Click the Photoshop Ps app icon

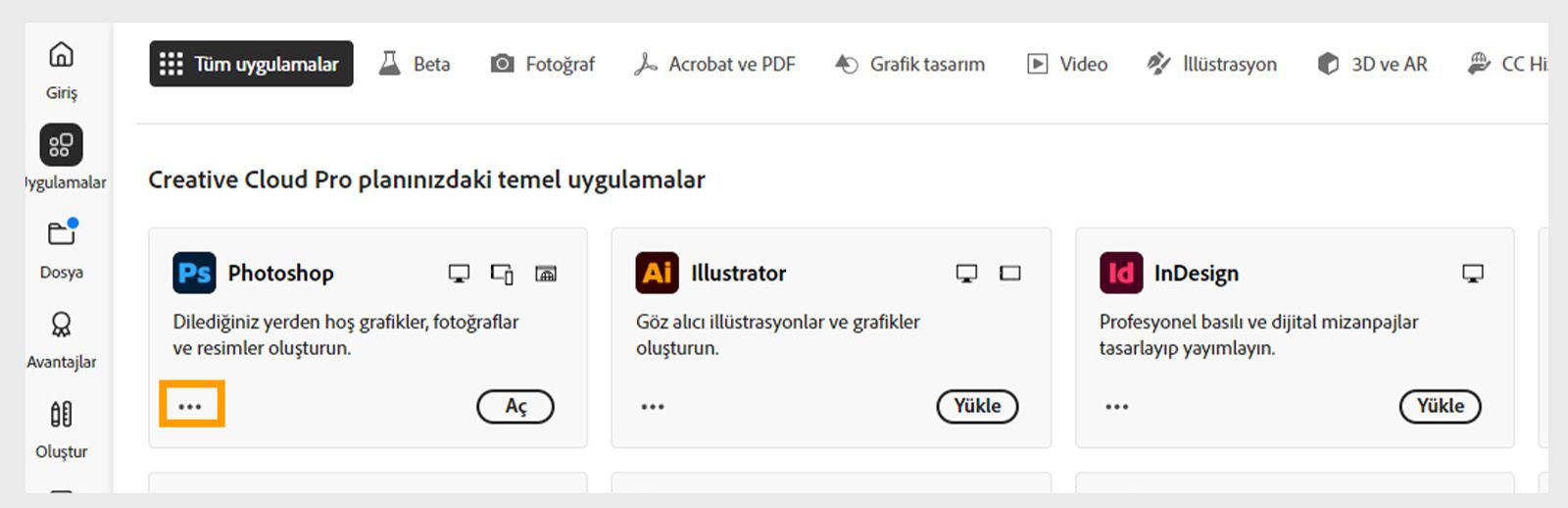pyautogui.click(x=194, y=273)
